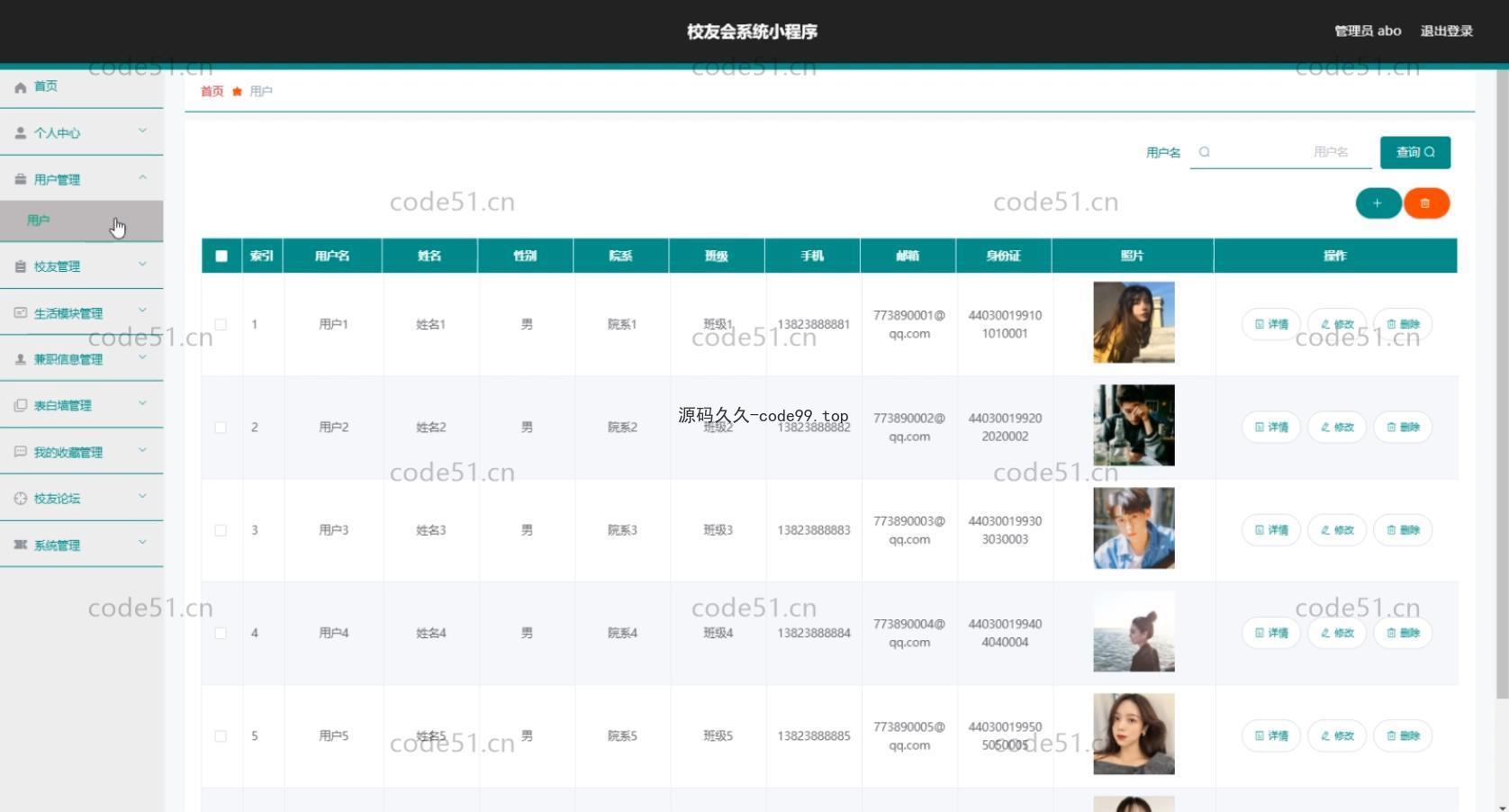1509x812 pixels.
Task: Click the 表白墙管理 sidebar icon
Action: [x=20, y=406]
